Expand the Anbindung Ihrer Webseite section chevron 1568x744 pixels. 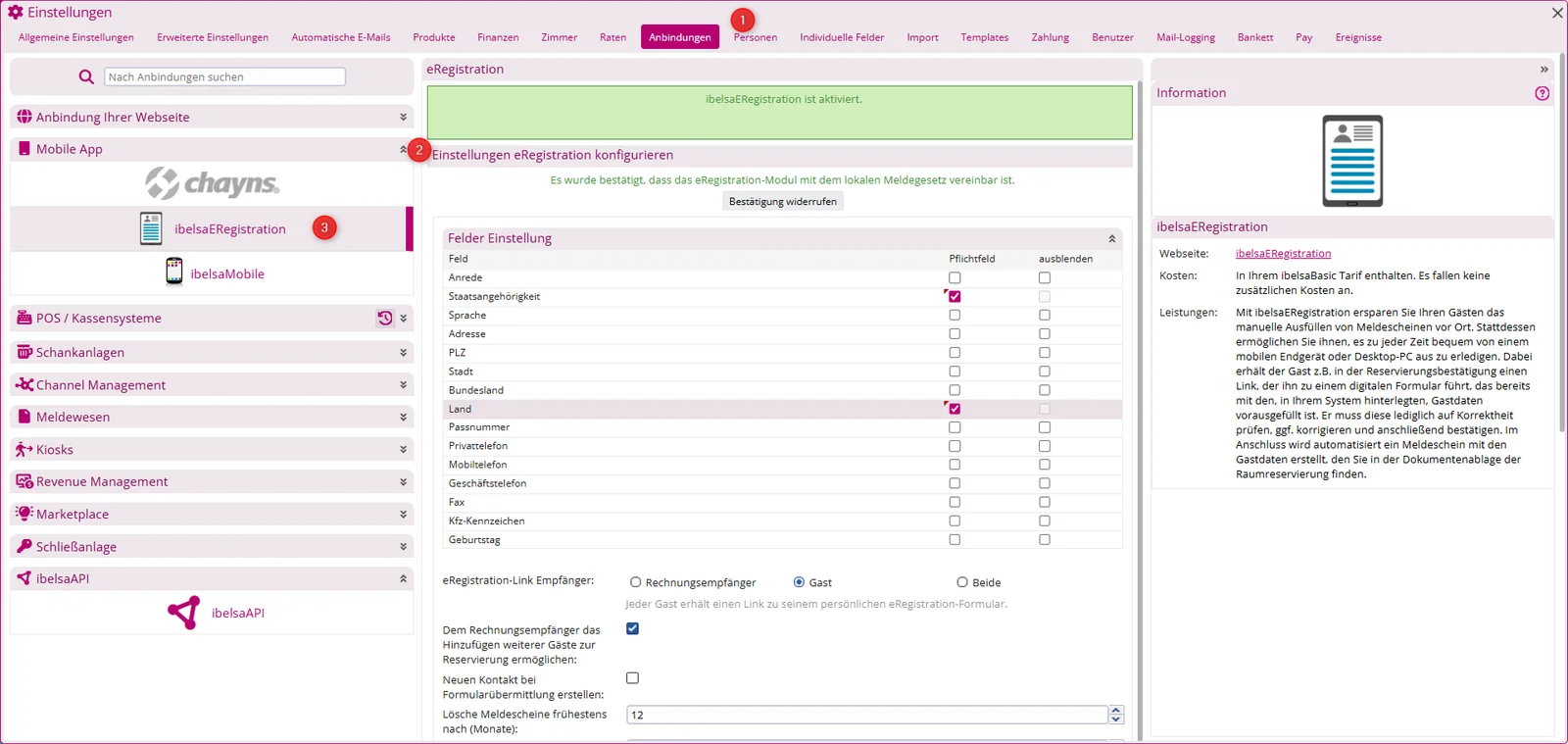403,117
